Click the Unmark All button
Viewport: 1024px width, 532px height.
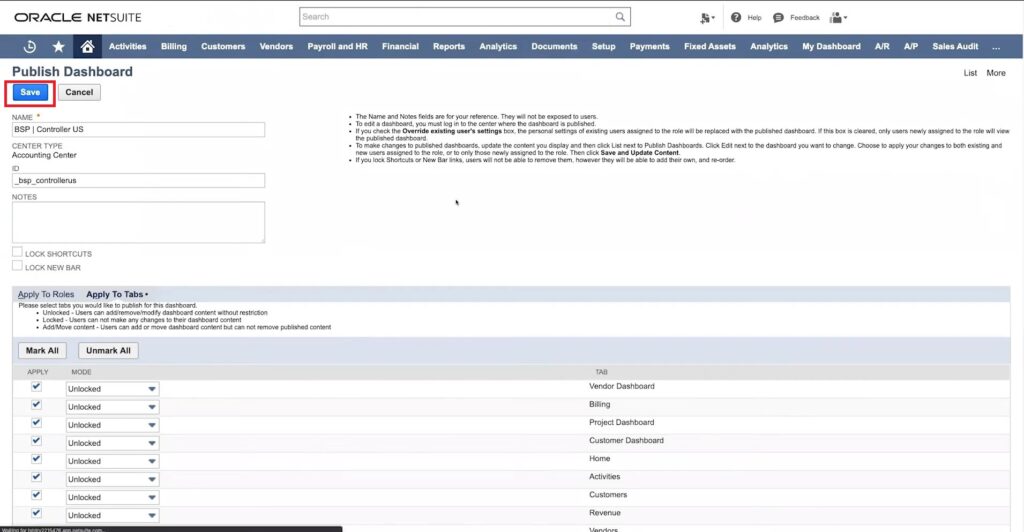click(x=108, y=351)
